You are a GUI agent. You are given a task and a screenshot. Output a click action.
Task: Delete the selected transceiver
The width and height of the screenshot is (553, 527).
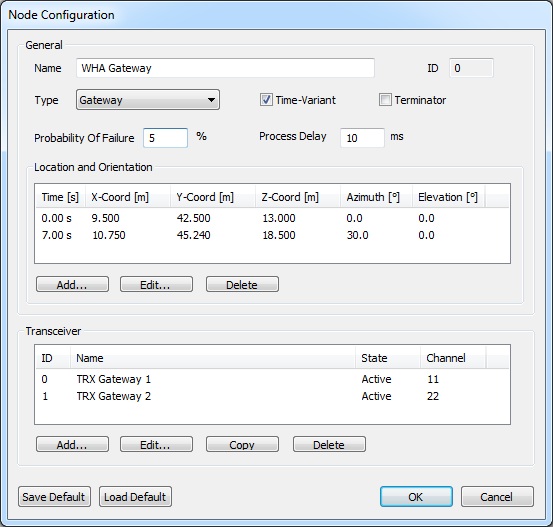[x=329, y=444]
